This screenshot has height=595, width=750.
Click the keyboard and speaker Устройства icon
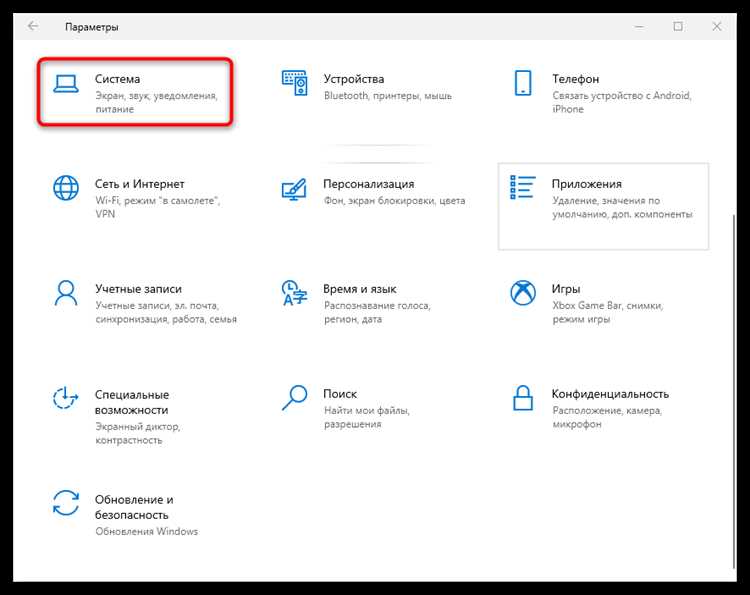pos(294,83)
